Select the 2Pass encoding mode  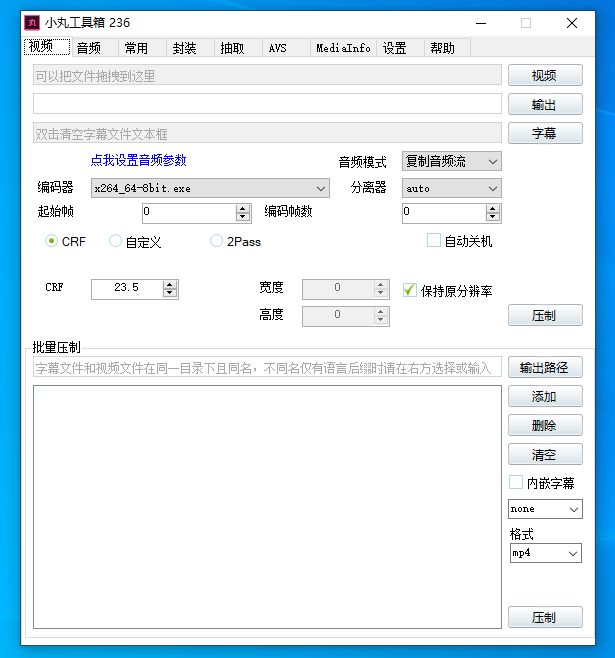coord(217,241)
